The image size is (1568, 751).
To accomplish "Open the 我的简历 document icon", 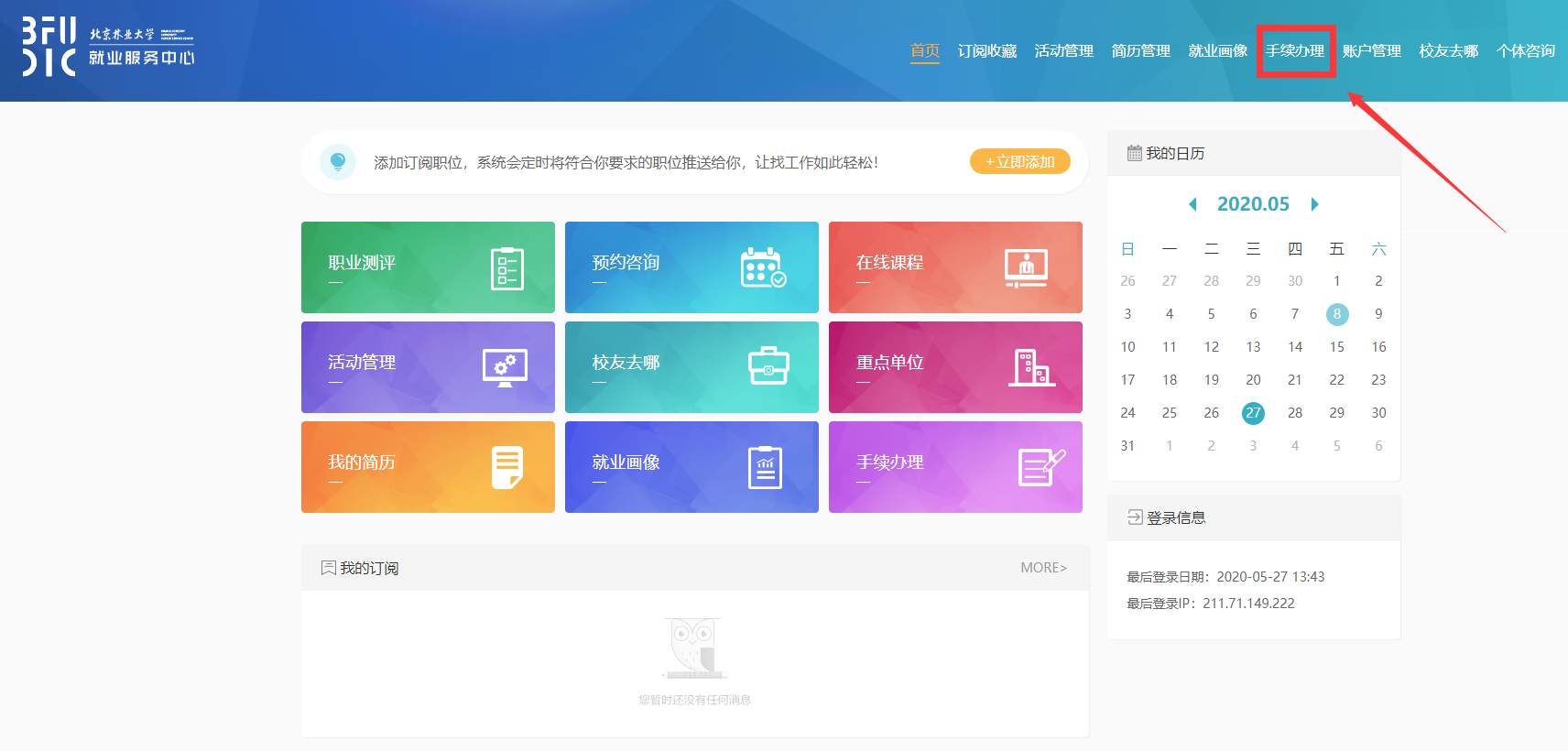I will (507, 467).
